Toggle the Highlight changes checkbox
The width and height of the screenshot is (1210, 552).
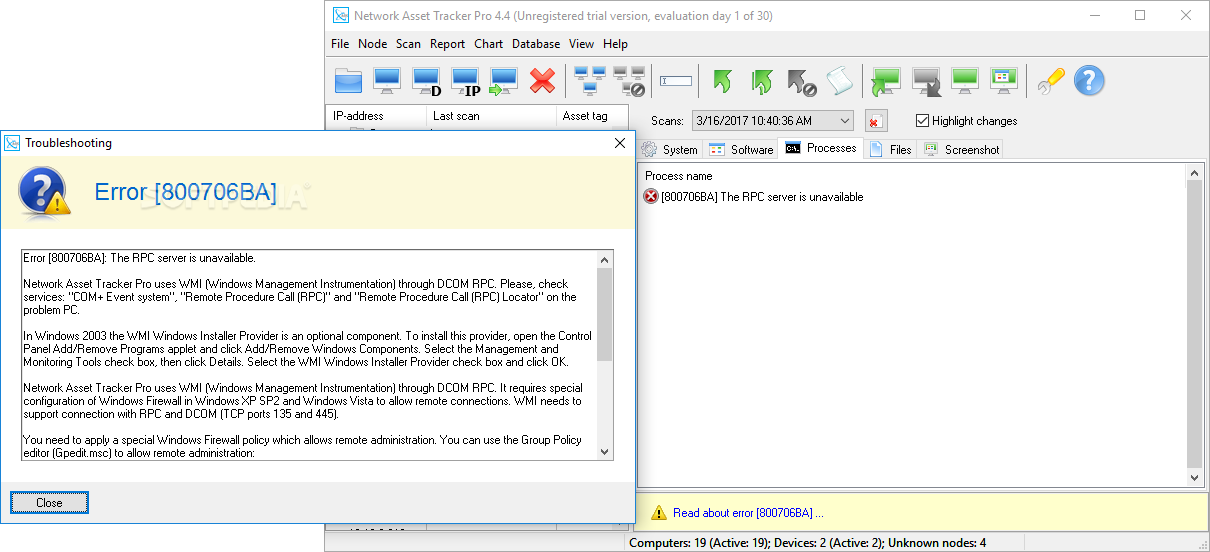coord(923,121)
